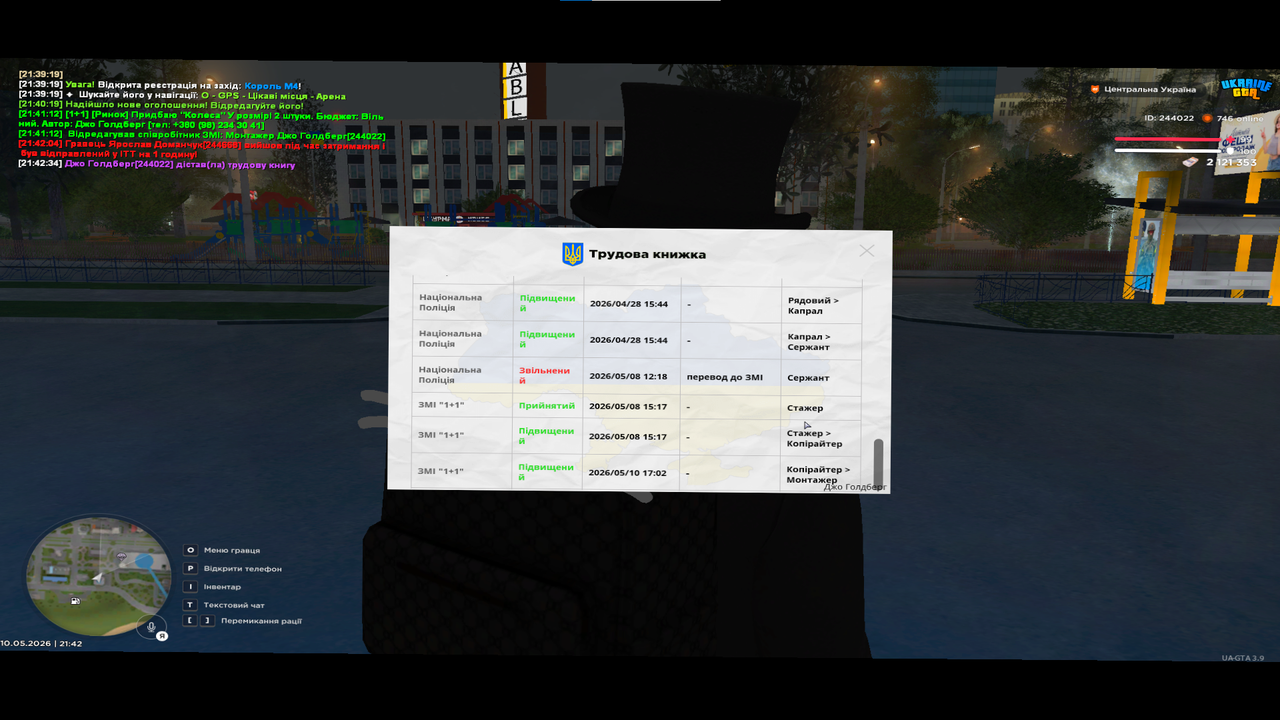Click the date 2026/05/08 12:18
Image resolution: width=1280 pixels, height=720 pixels.
(628, 377)
